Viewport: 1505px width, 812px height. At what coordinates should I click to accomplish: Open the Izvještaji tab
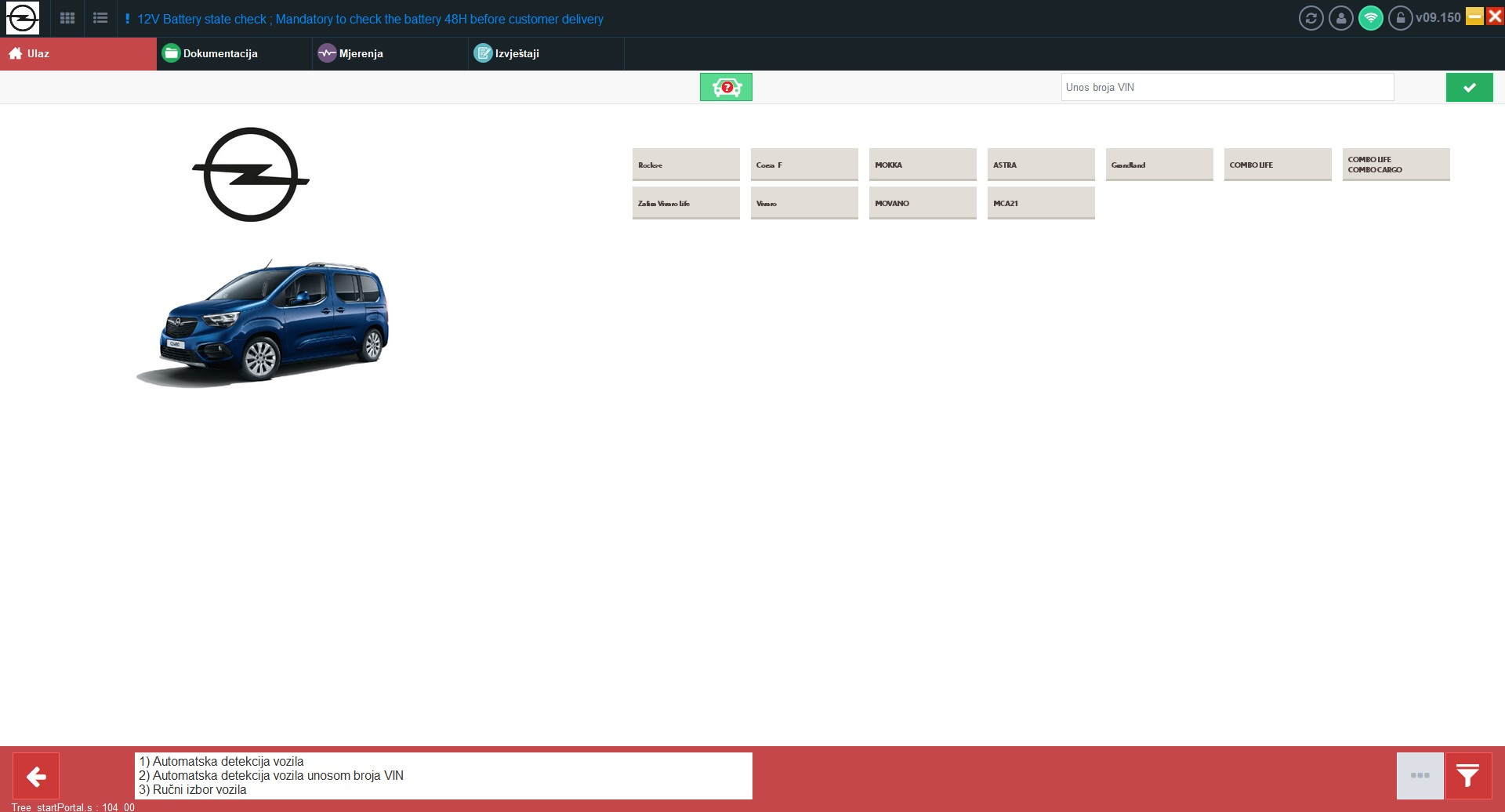[x=546, y=53]
